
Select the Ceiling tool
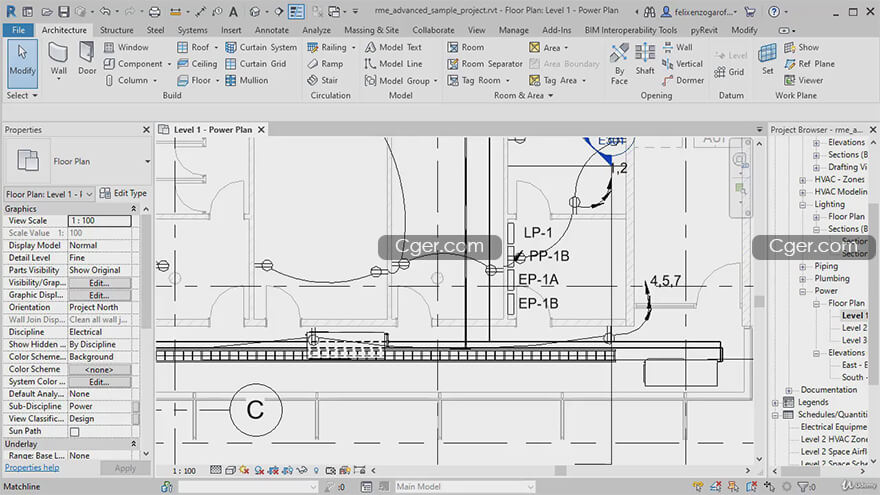(197, 63)
